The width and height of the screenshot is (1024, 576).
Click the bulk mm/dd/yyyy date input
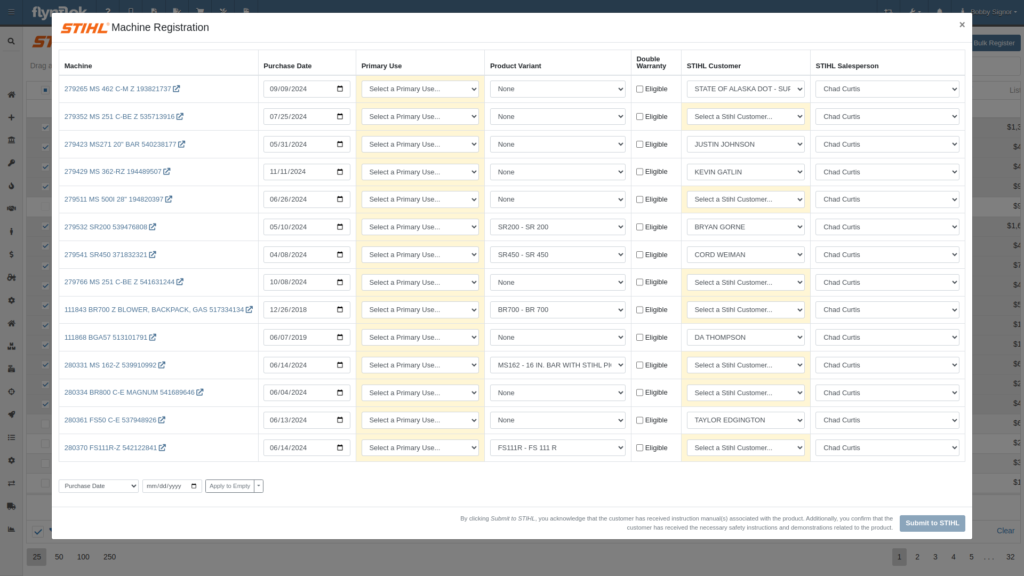click(x=172, y=486)
